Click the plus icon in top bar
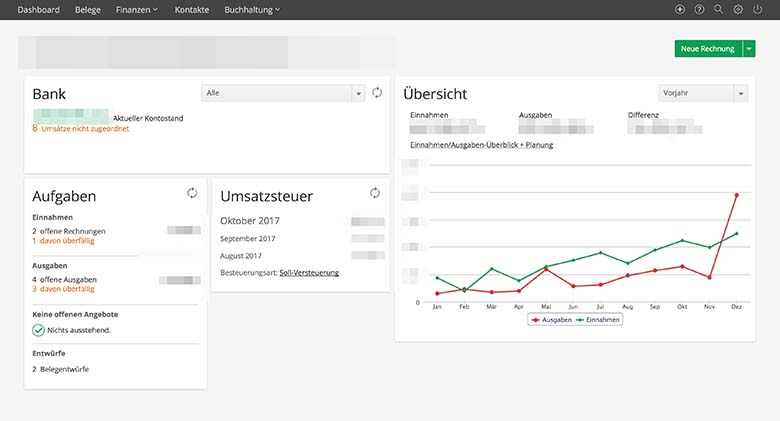This screenshot has width=780, height=421. coord(680,9)
